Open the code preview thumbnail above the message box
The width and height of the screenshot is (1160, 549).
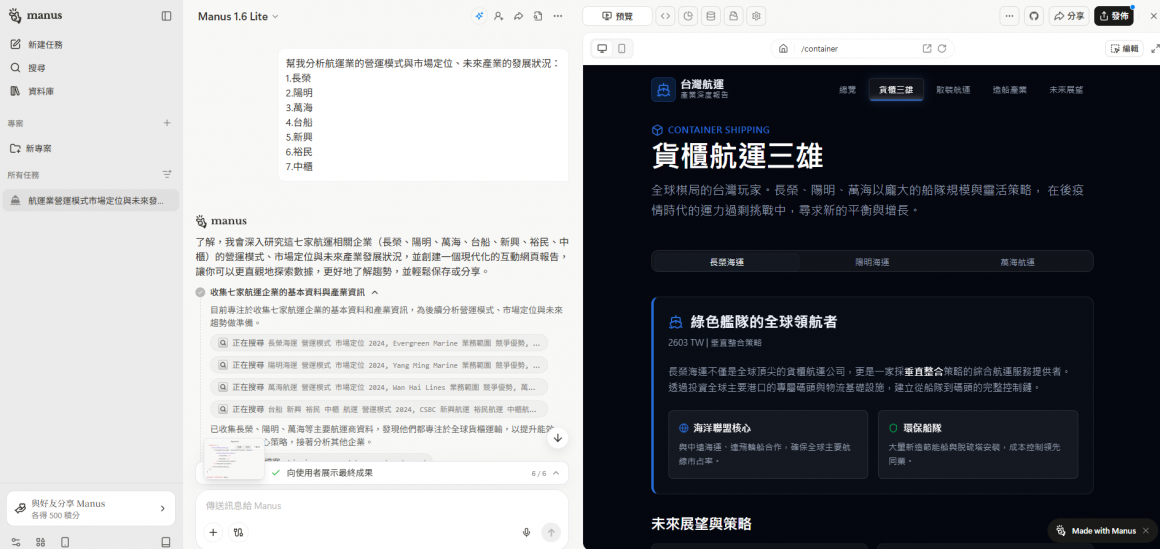click(x=234, y=459)
